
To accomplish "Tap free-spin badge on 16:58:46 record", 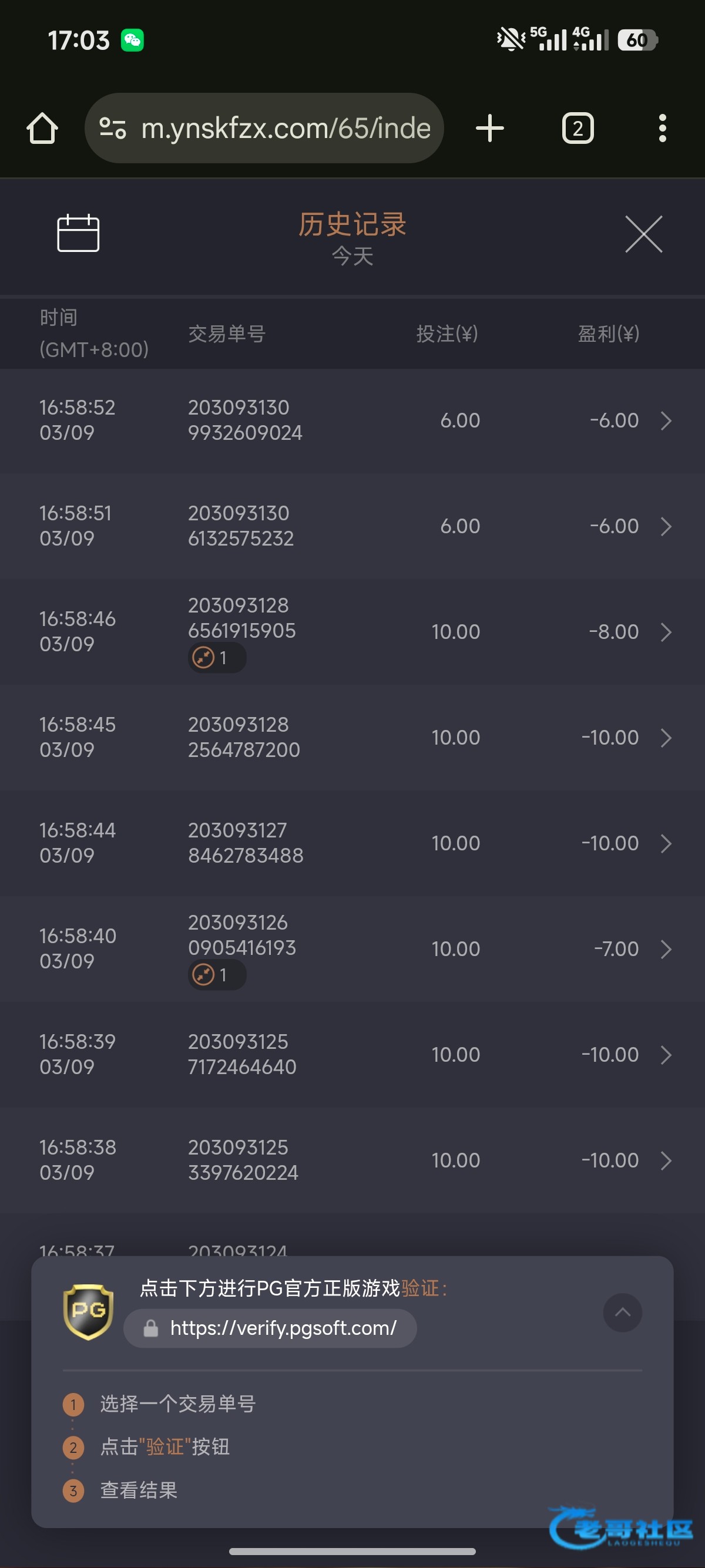I will tap(216, 658).
